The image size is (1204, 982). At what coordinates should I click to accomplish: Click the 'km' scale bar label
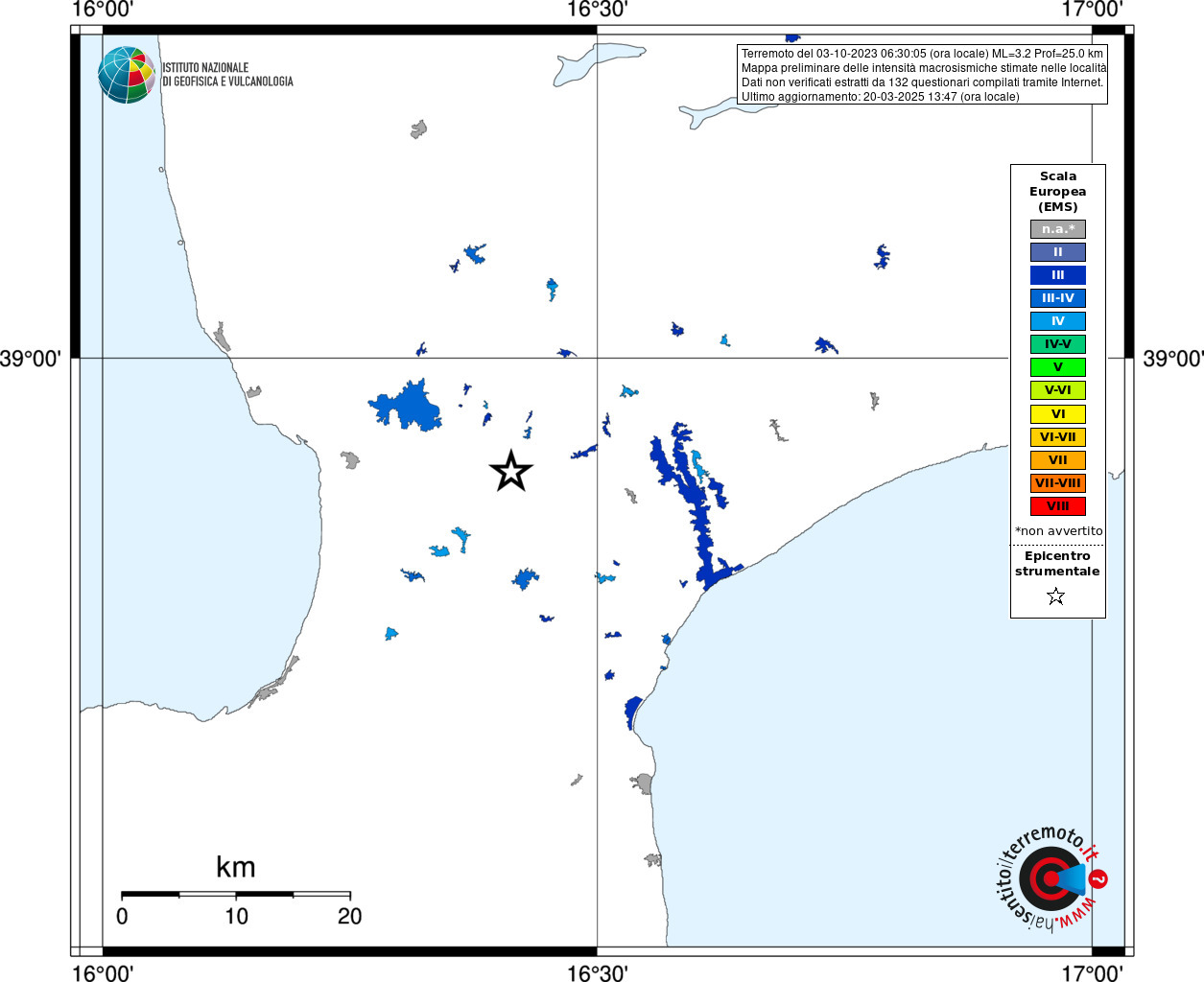click(x=236, y=867)
